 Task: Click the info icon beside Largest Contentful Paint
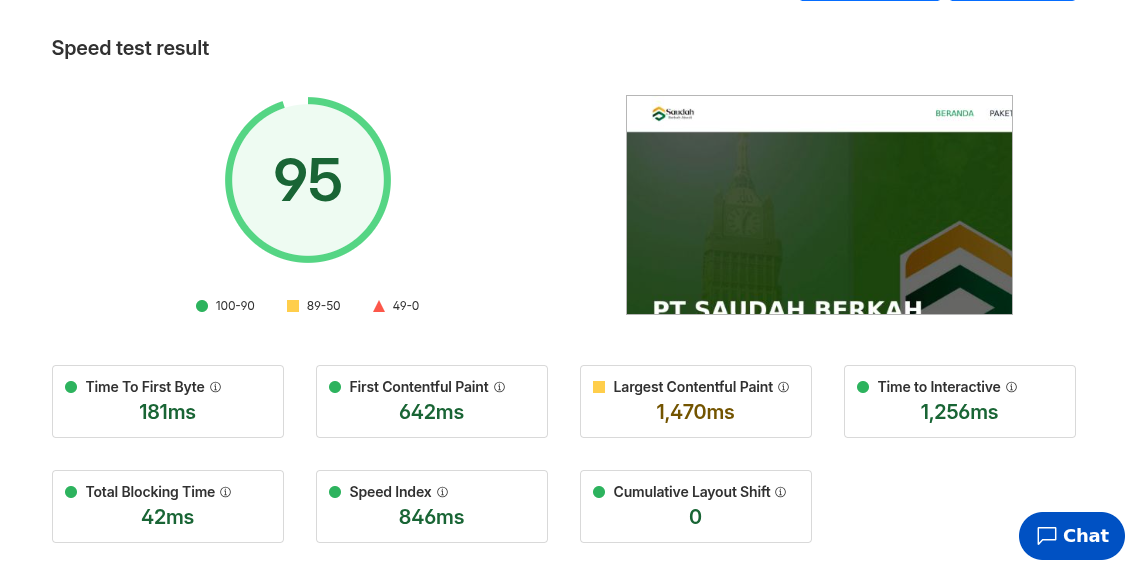click(783, 387)
